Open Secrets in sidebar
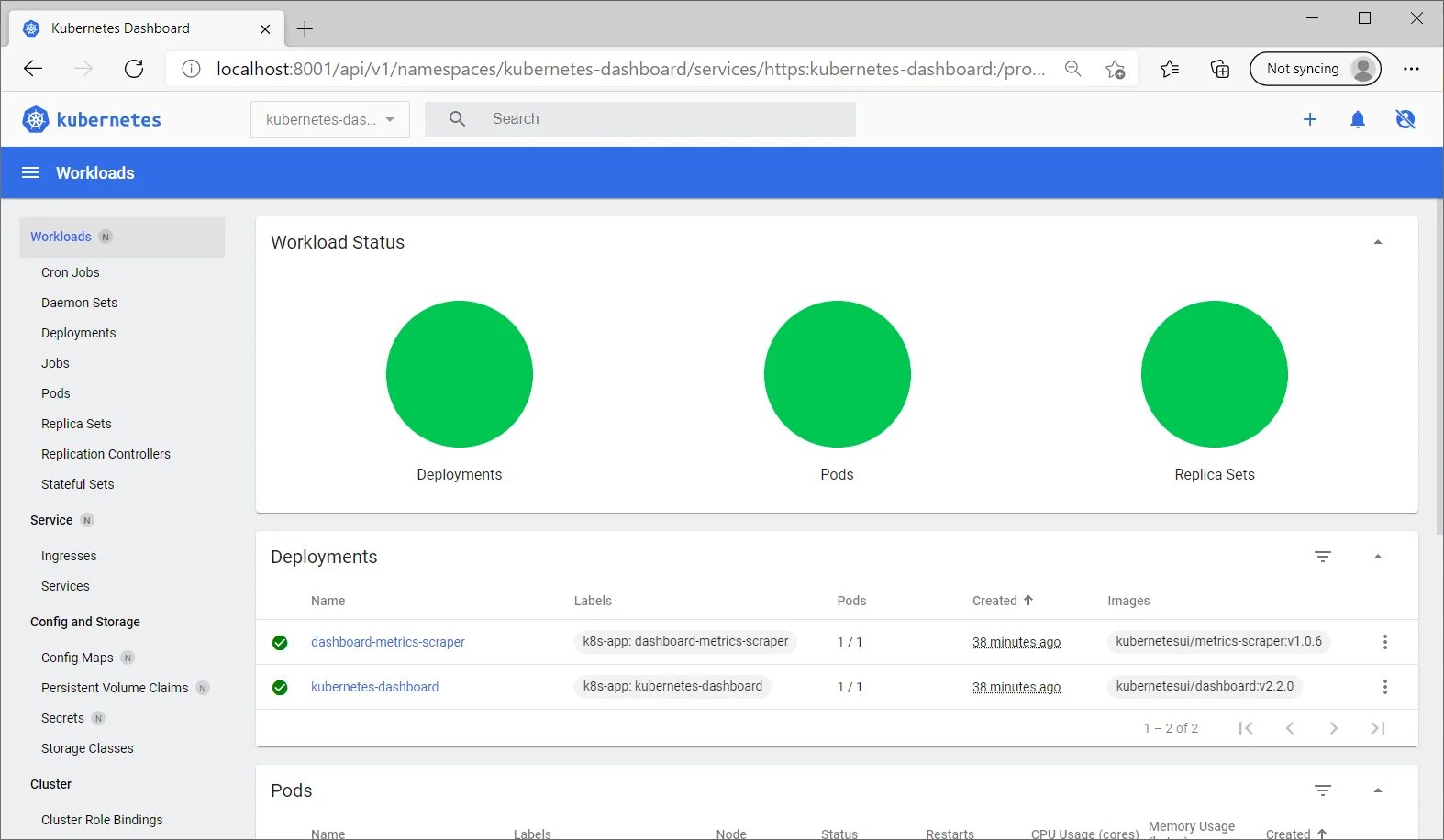This screenshot has width=1444, height=840. (62, 718)
